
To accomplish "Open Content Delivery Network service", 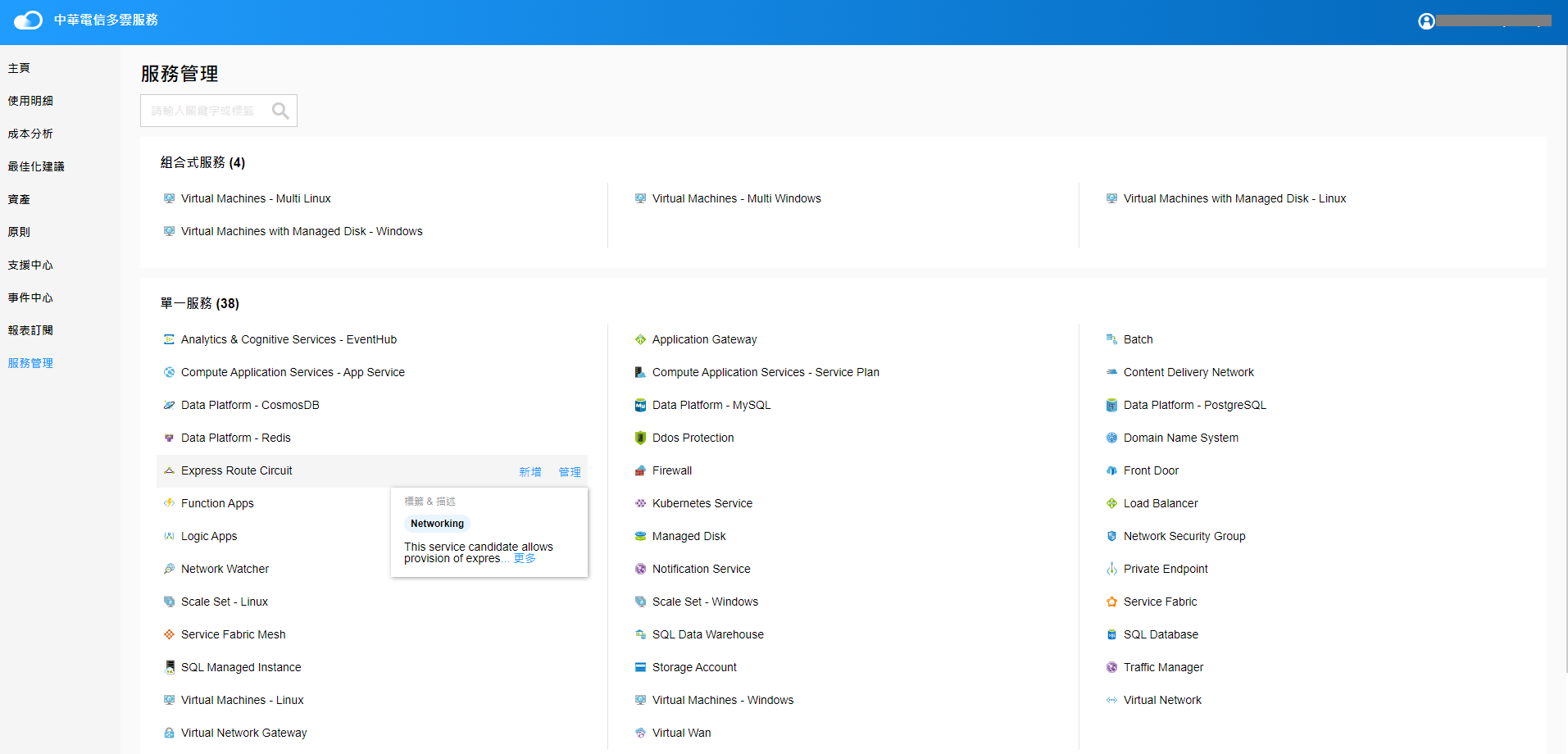I will (1188, 372).
